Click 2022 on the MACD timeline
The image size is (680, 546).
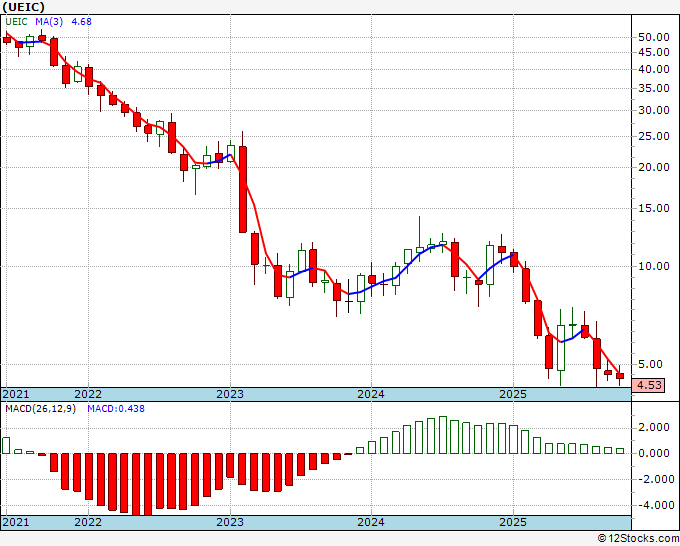click(x=88, y=522)
